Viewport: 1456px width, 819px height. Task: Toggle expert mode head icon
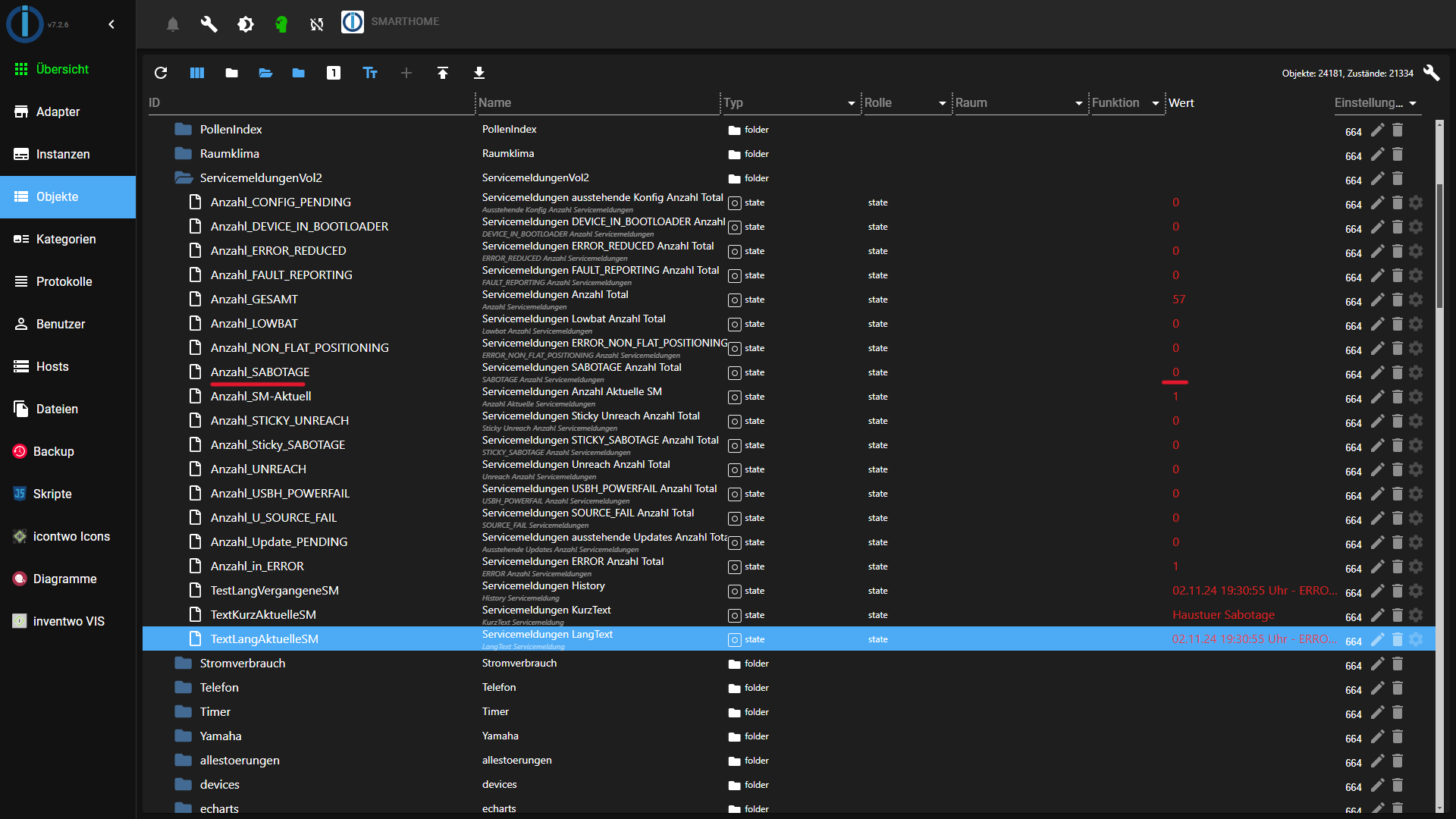[281, 24]
